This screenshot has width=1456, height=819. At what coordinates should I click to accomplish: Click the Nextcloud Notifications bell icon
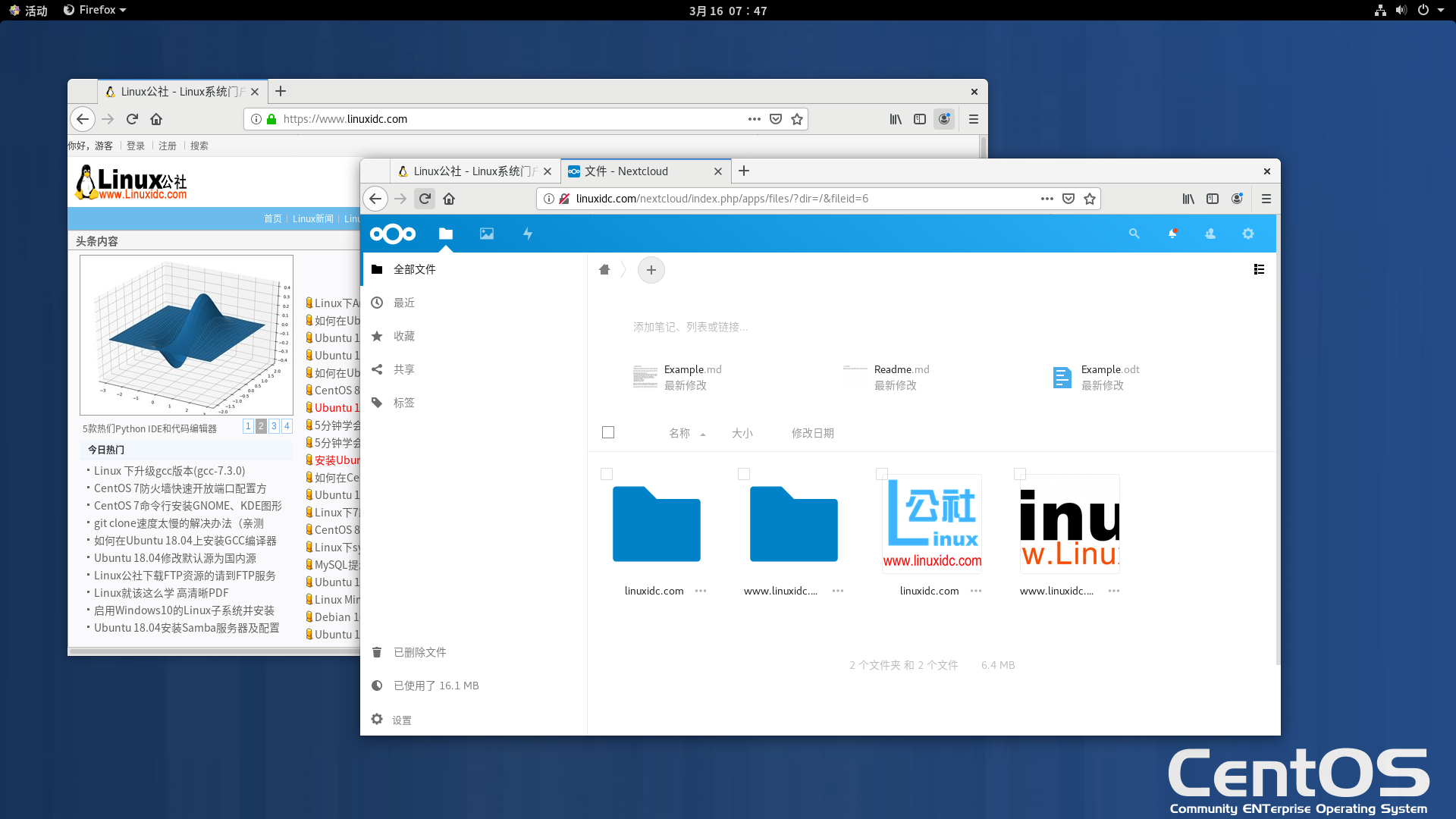[x=1172, y=233]
